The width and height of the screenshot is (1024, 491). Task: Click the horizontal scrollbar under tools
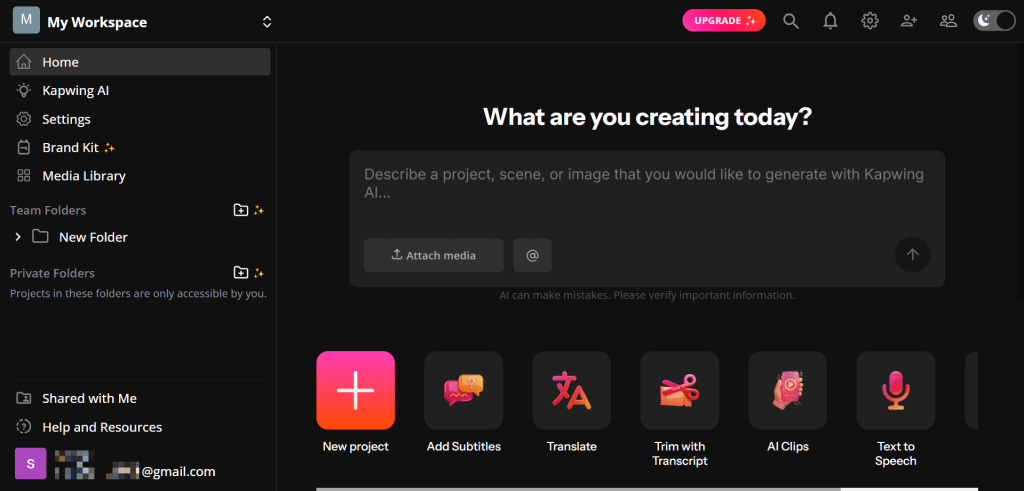pyautogui.click(x=578, y=489)
